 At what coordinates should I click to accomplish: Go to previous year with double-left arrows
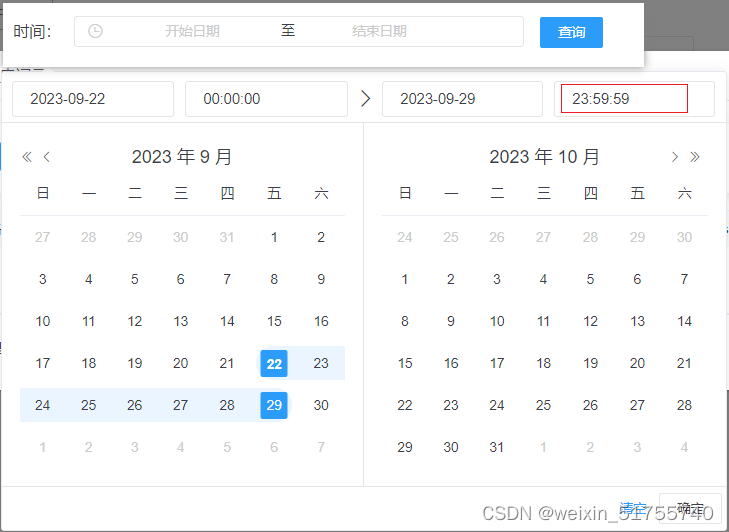point(27,157)
